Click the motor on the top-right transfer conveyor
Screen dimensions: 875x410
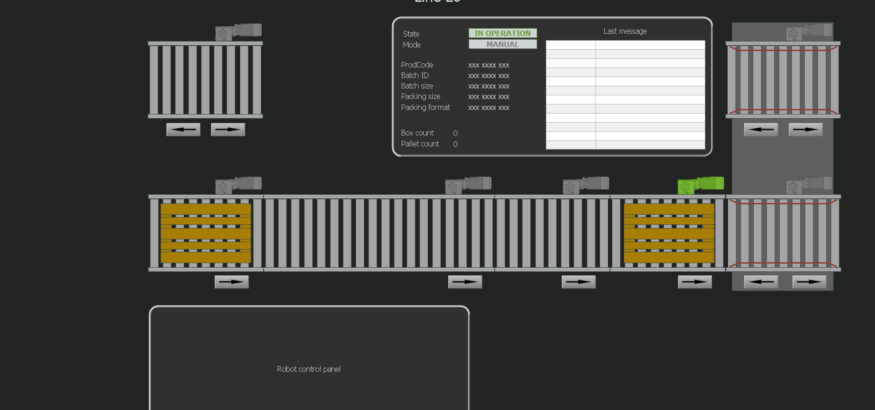coord(809,32)
